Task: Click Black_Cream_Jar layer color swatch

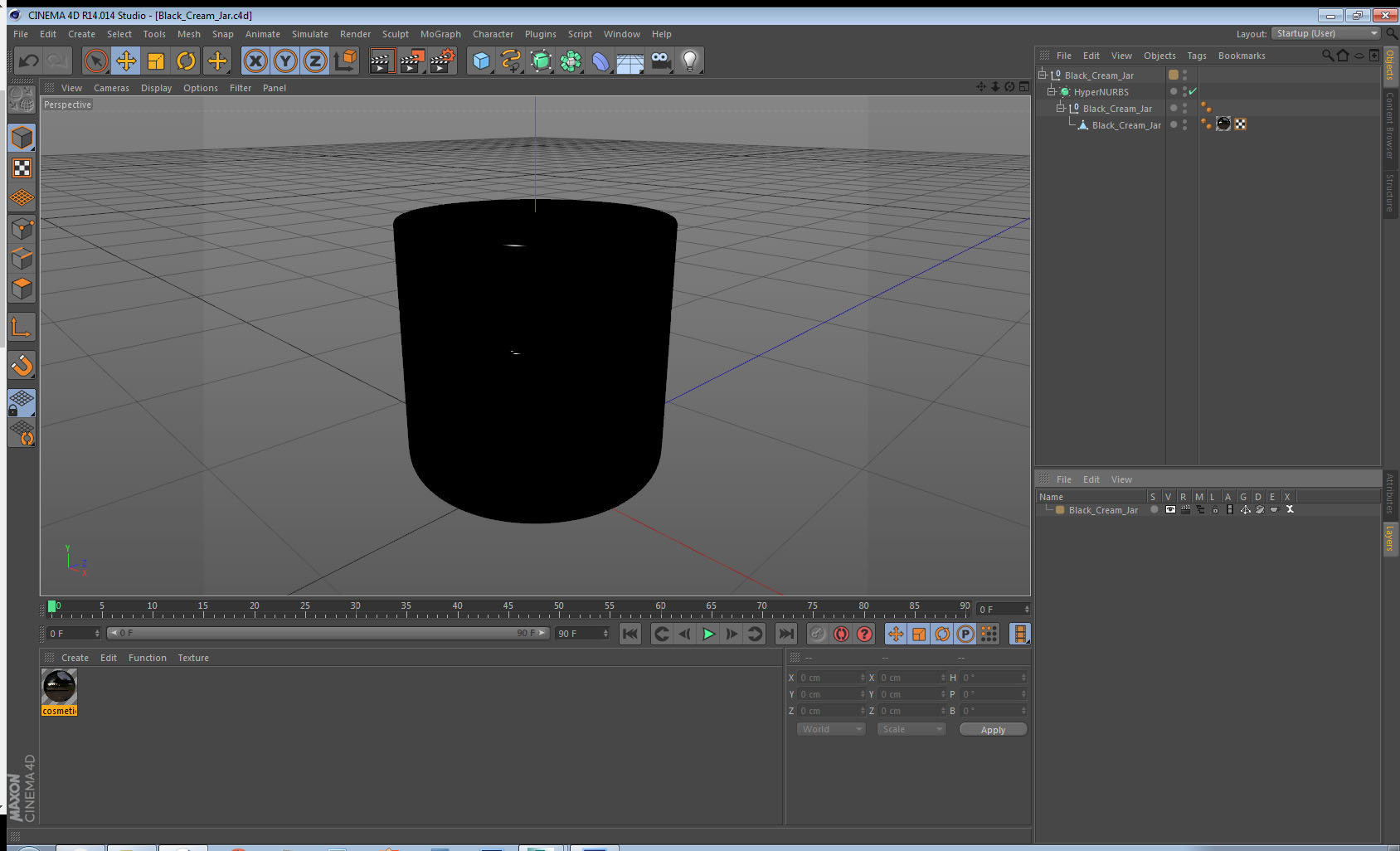Action: tap(1060, 509)
